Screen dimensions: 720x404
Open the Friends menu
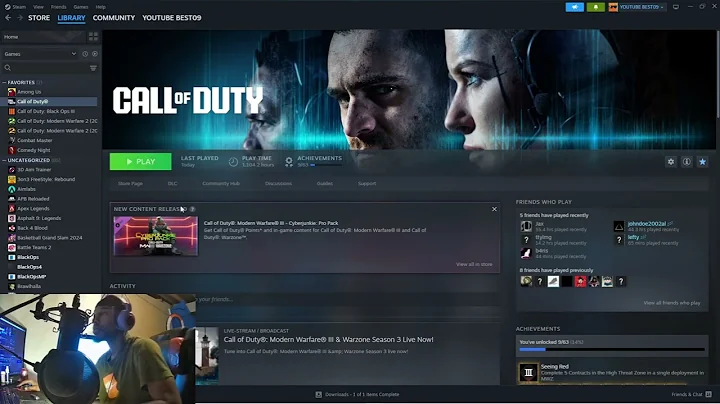click(x=58, y=7)
